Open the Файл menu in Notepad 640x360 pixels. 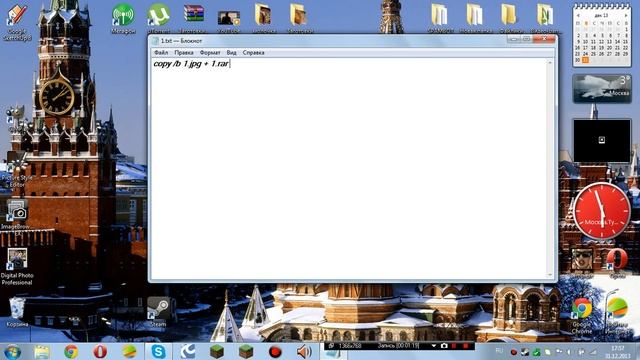[161, 53]
